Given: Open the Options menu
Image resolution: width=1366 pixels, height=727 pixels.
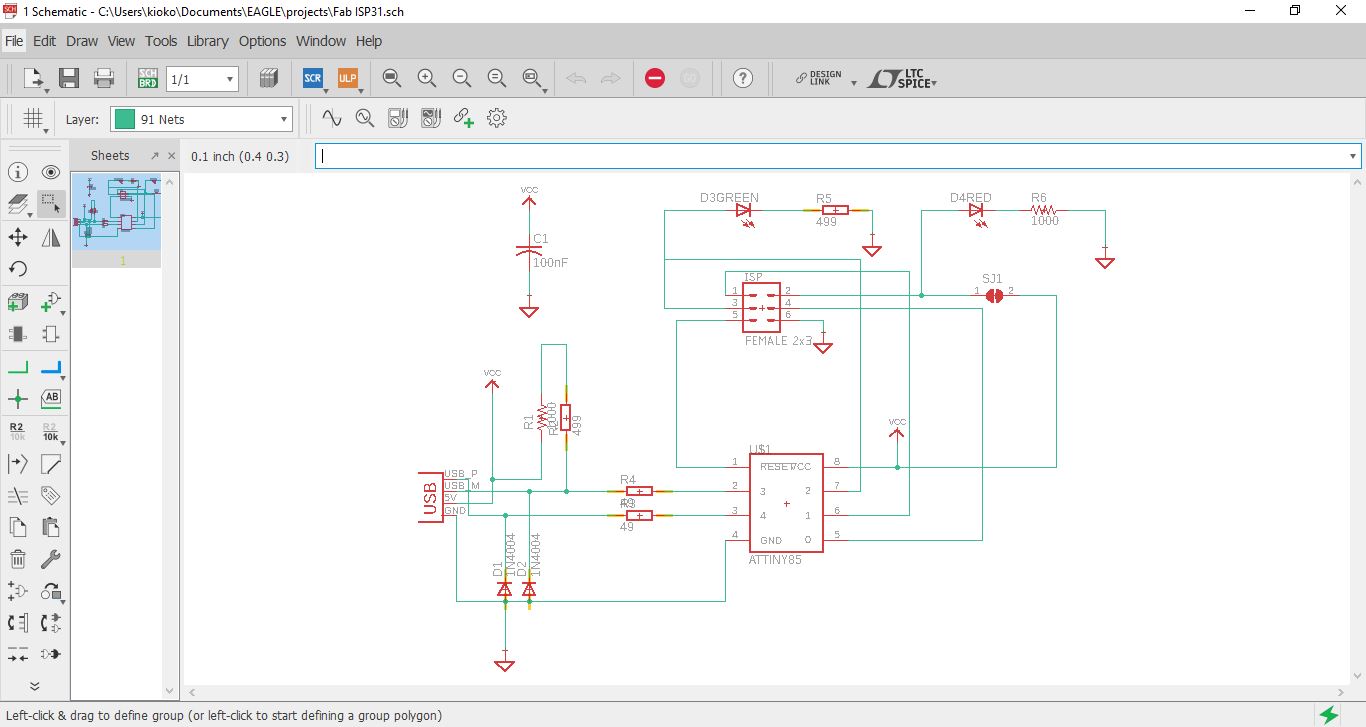Looking at the screenshot, I should [x=262, y=41].
